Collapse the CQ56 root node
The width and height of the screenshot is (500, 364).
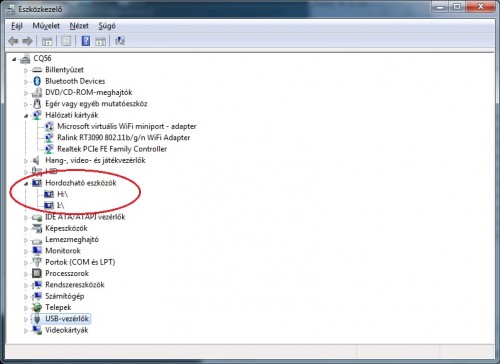[x=14, y=59]
